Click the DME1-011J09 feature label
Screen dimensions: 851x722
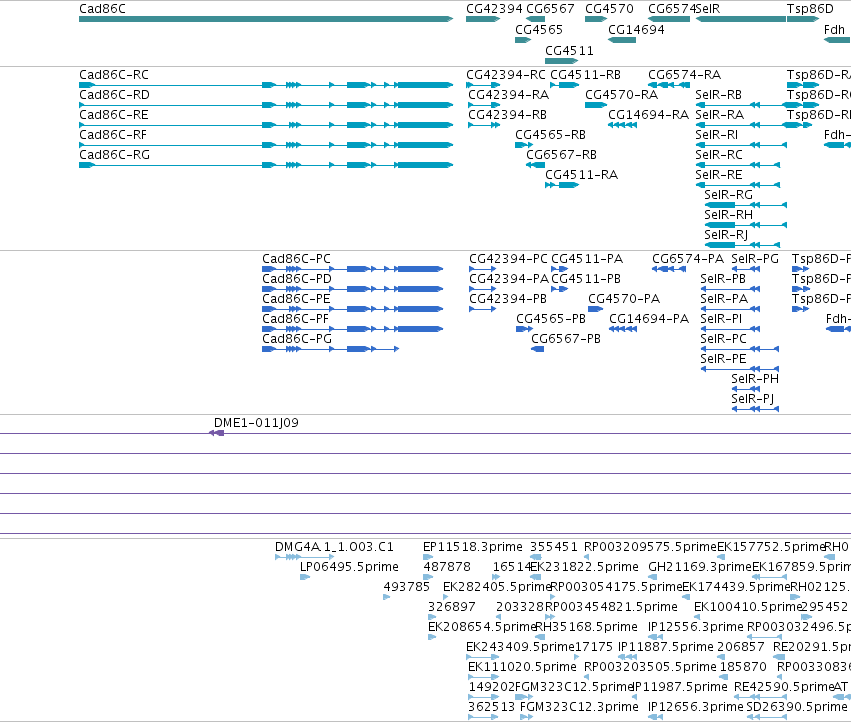256,423
